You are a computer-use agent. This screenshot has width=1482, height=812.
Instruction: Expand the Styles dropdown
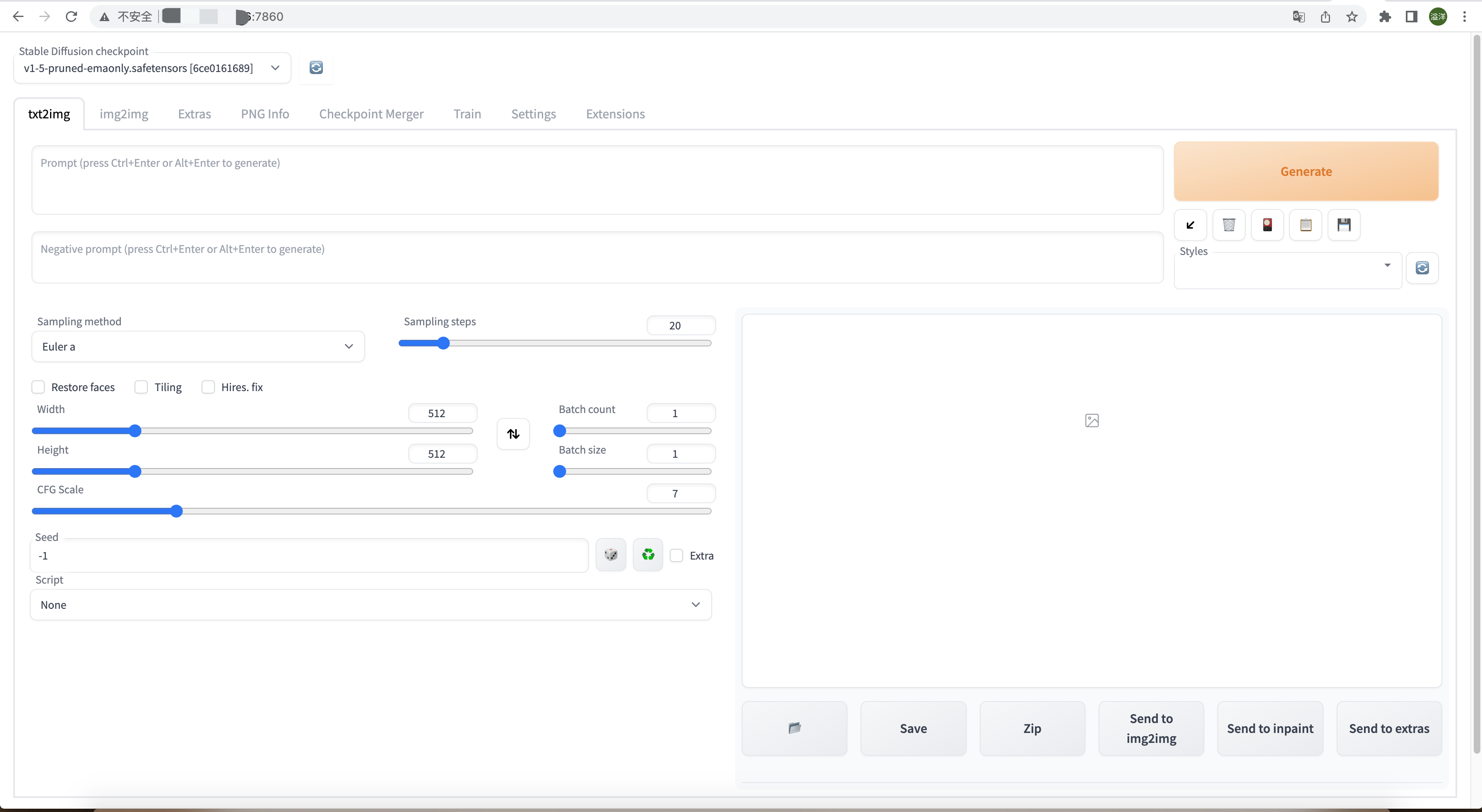[x=1287, y=270]
